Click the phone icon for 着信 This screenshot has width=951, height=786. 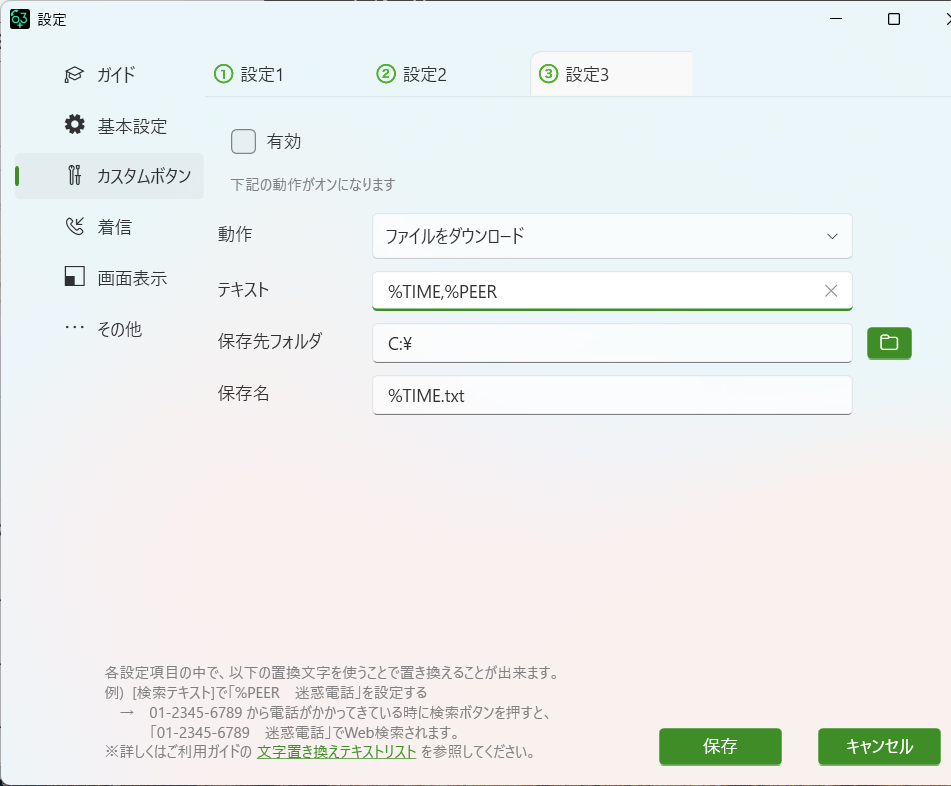click(x=74, y=227)
